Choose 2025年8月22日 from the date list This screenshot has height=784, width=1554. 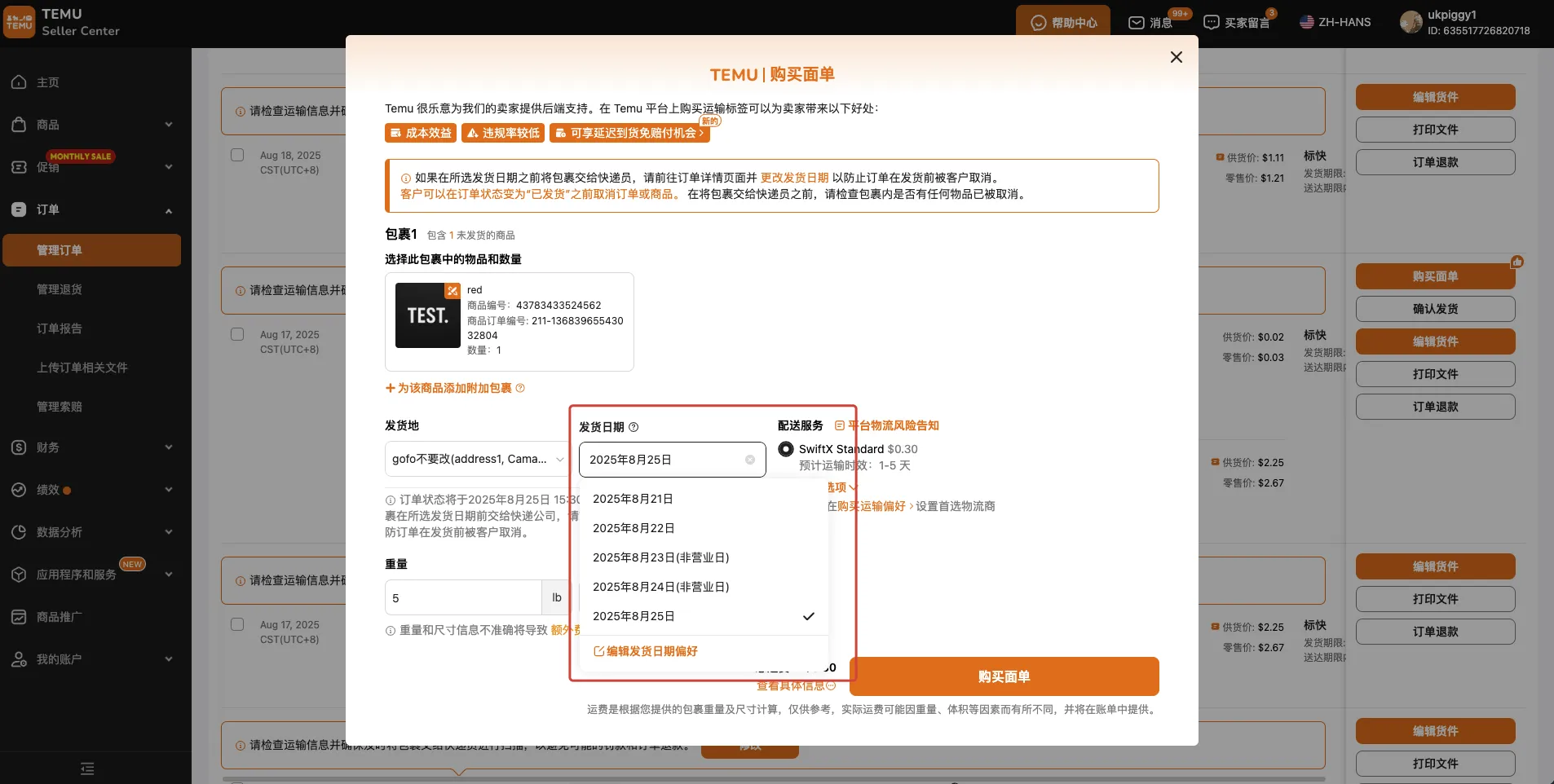point(634,528)
